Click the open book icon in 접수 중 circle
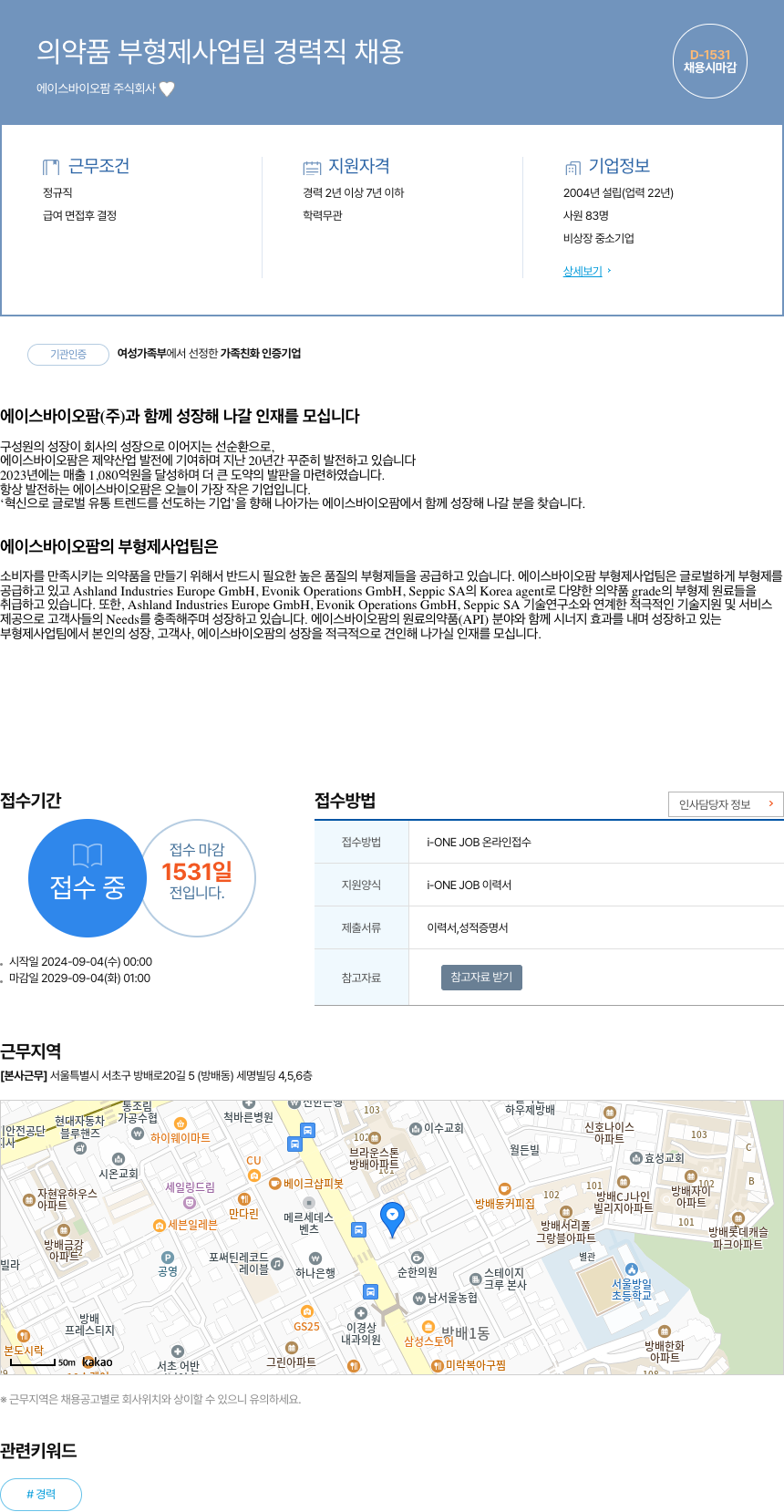 click(x=88, y=854)
